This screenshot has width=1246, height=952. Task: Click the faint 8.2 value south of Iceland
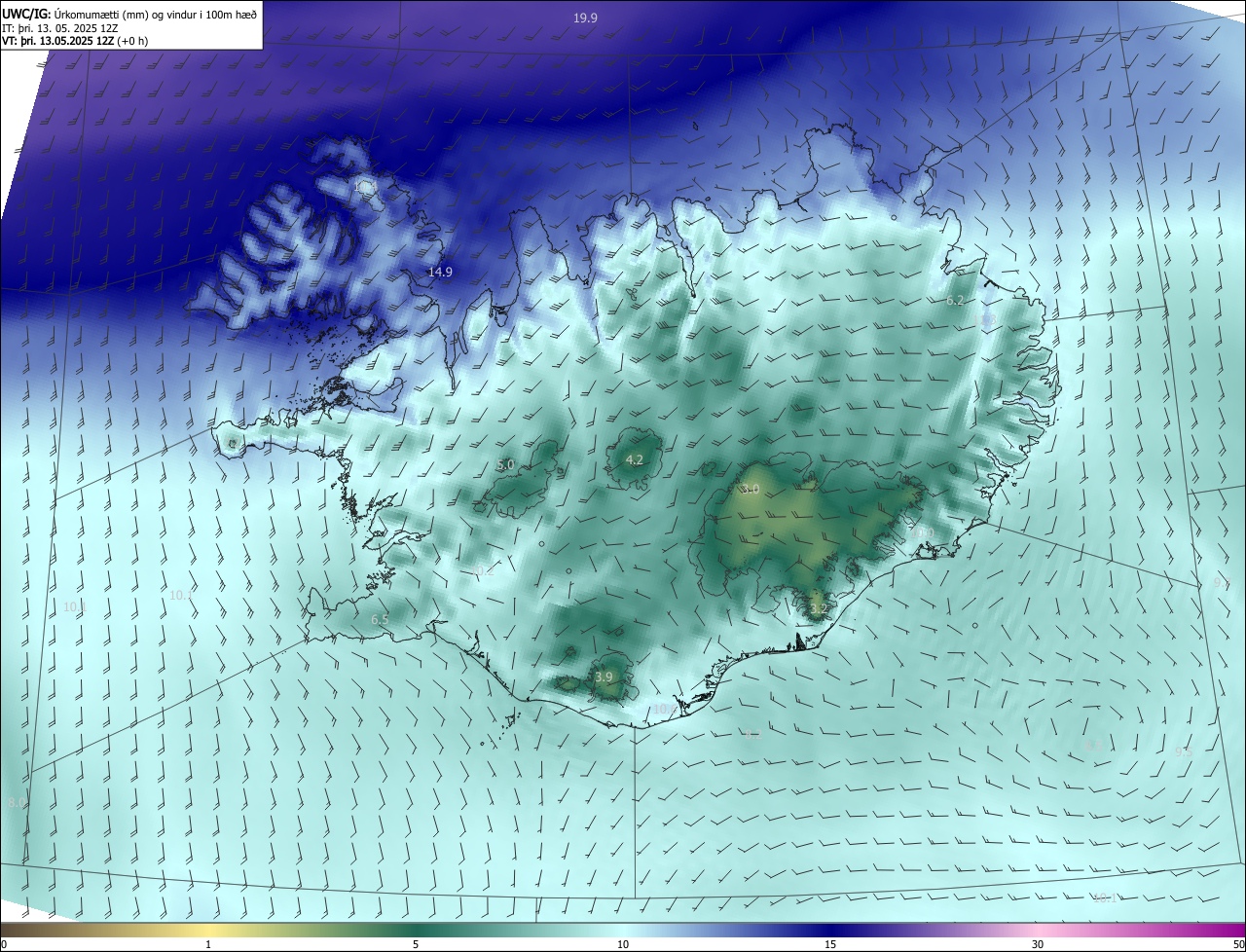751,735
